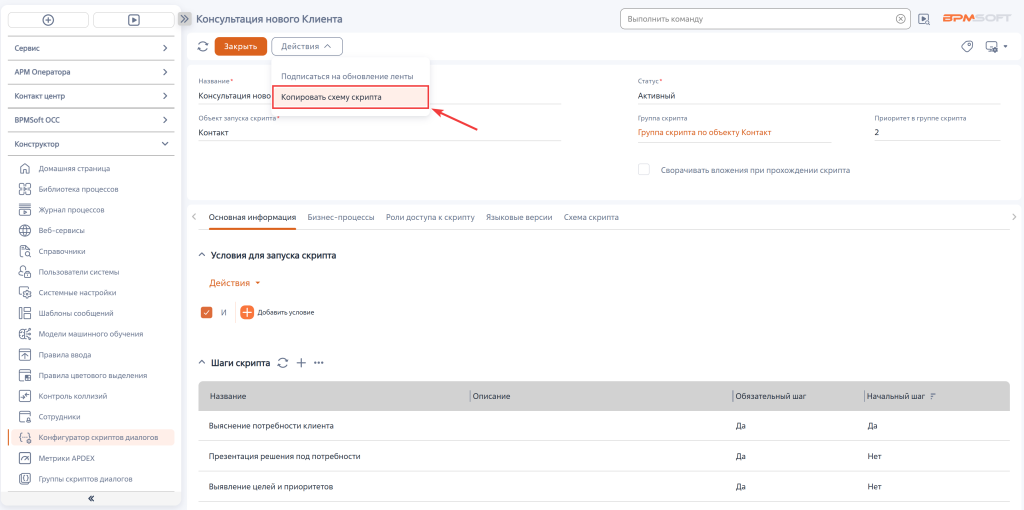Image resolution: width=1024 pixels, height=510 pixels.
Task: Click the refresh icon in Шаги скрипта header
Action: click(283, 362)
